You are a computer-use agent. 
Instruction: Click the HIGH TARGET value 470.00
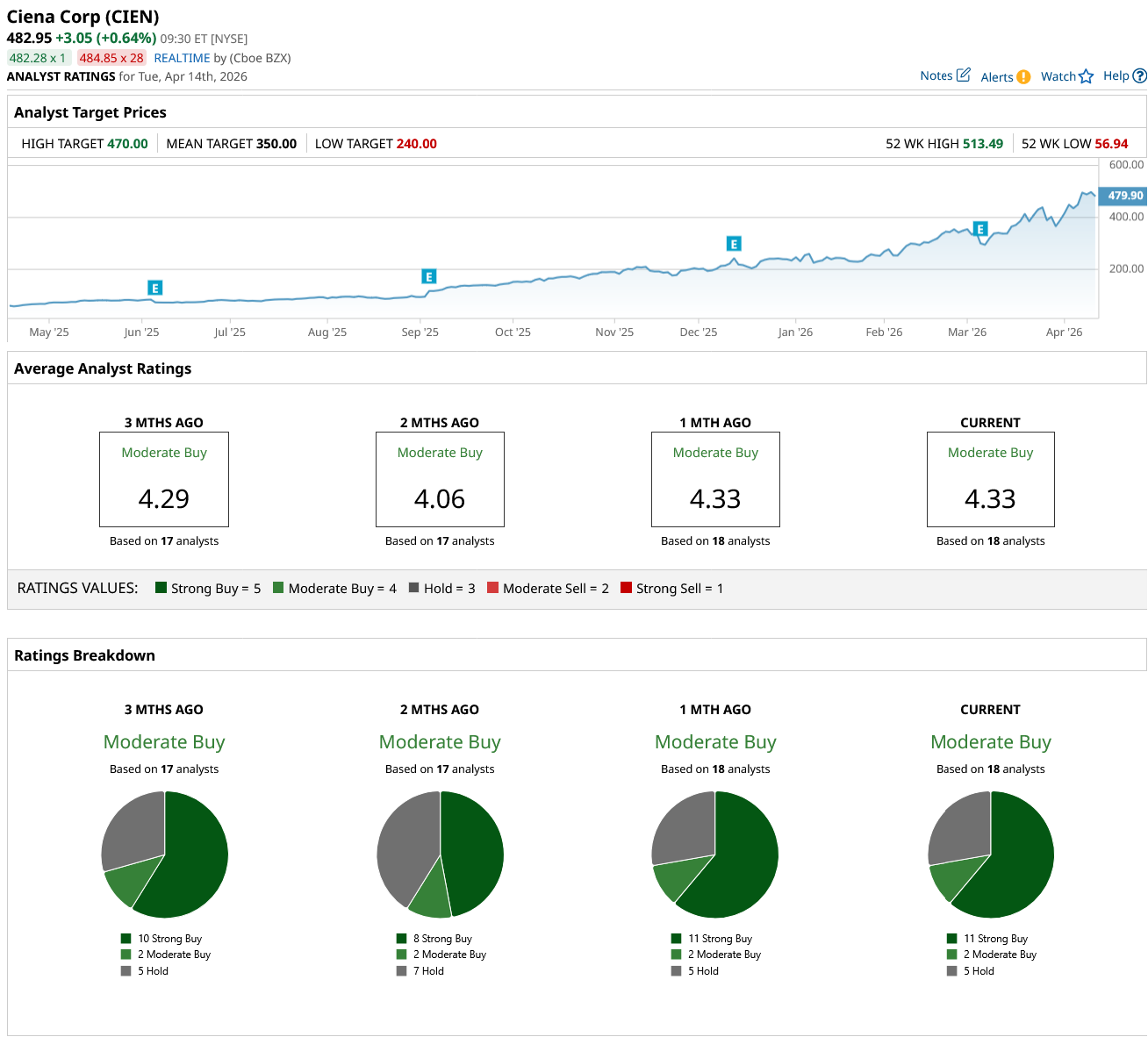pyautogui.click(x=128, y=144)
